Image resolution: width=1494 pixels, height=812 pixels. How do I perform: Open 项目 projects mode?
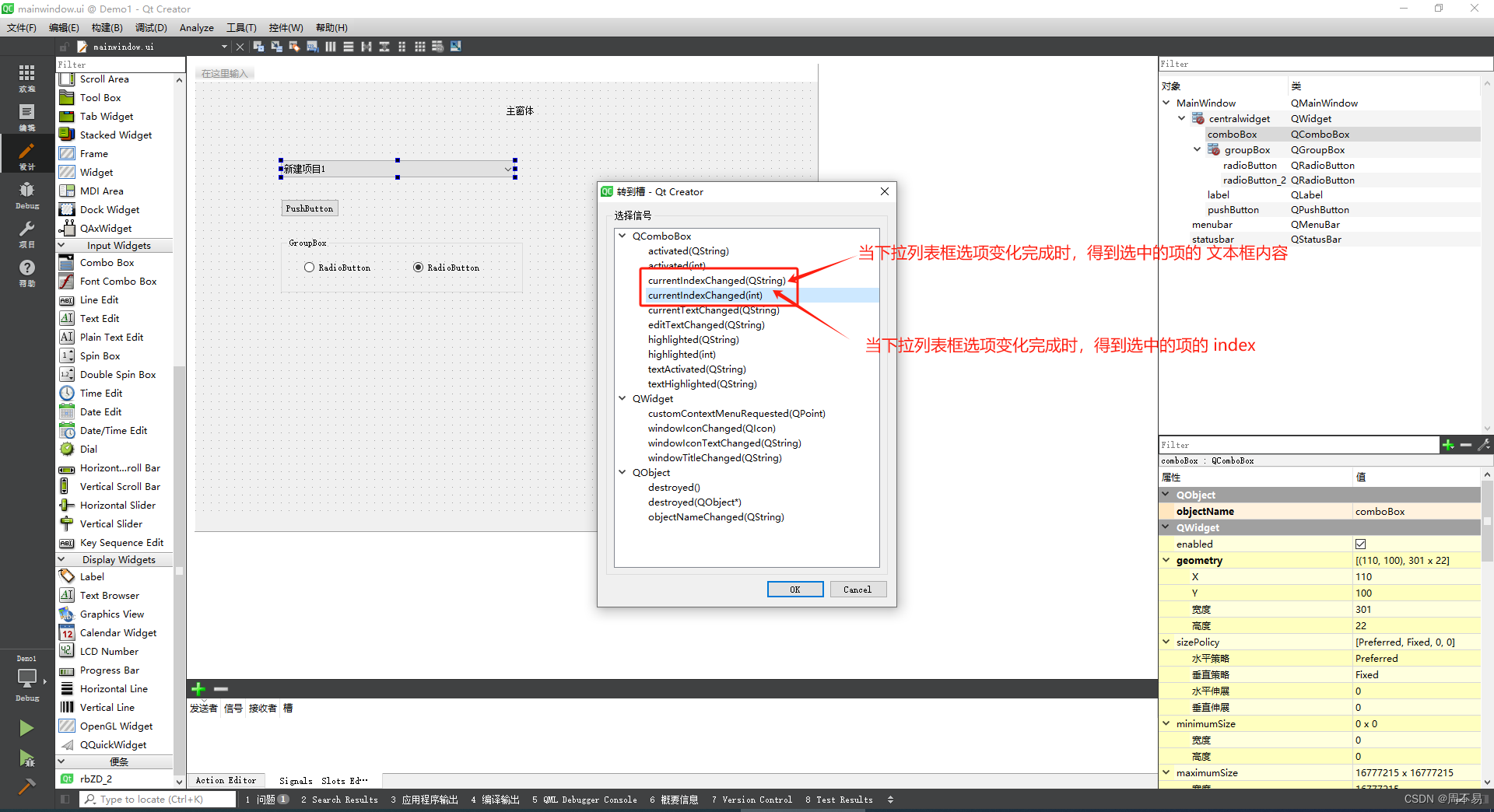coord(27,233)
